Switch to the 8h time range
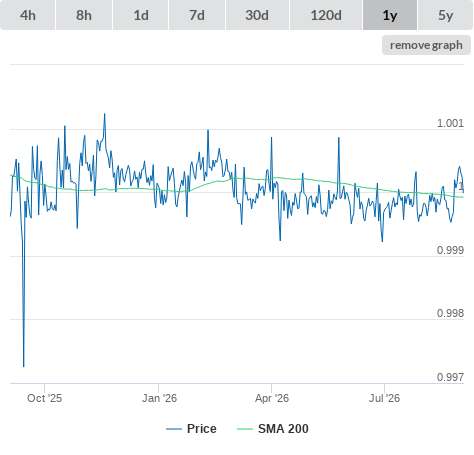Viewport: 474px width, 455px height. point(84,15)
